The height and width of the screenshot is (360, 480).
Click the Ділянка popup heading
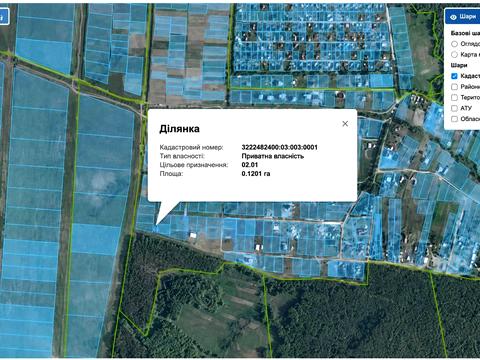pyautogui.click(x=179, y=129)
